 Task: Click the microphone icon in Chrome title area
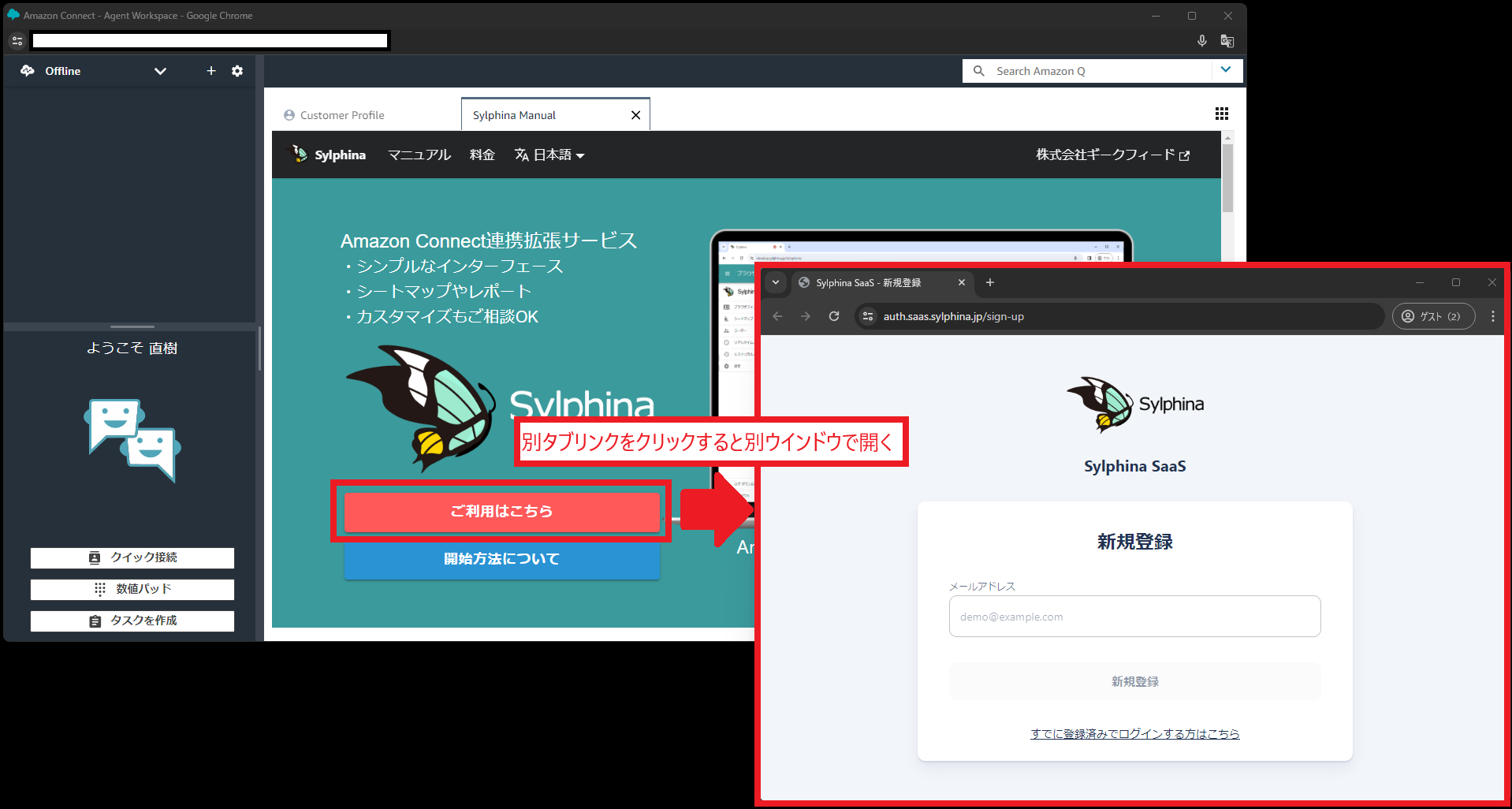pos(1202,41)
